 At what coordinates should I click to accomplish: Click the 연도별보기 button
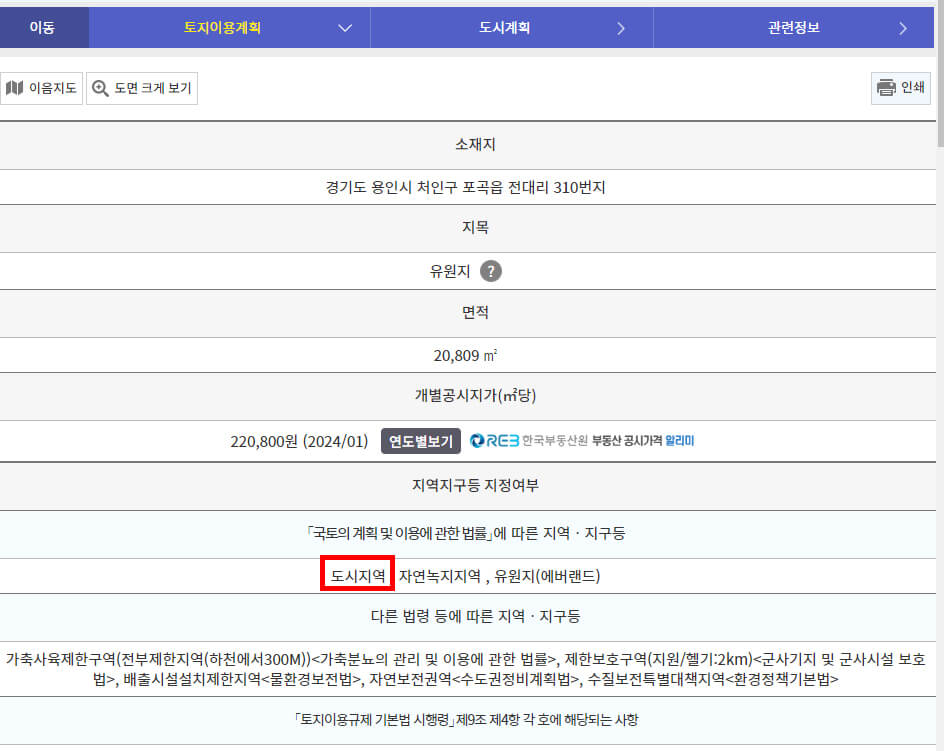[x=421, y=440]
